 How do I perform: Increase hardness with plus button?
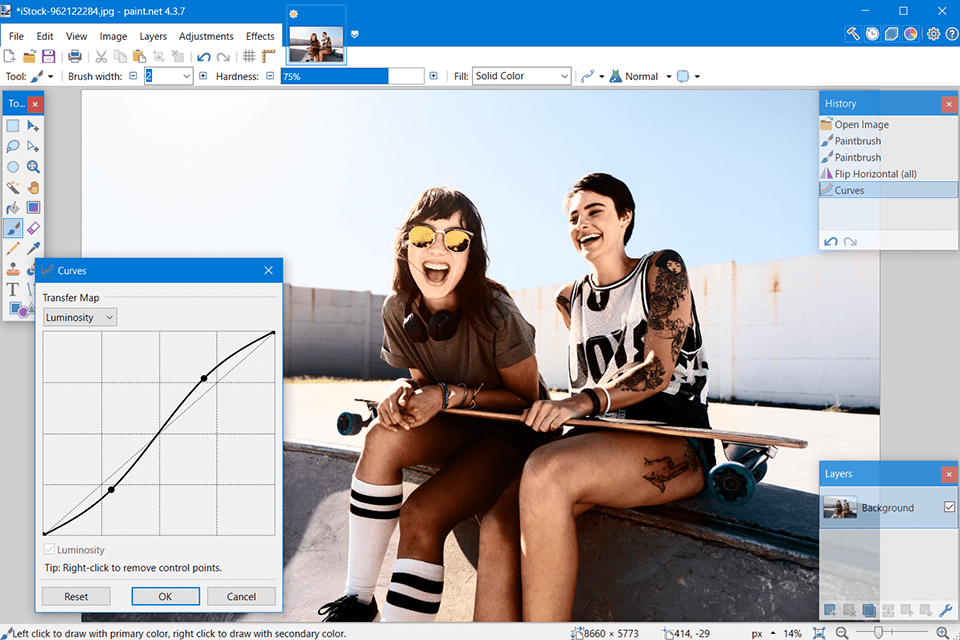tap(433, 76)
